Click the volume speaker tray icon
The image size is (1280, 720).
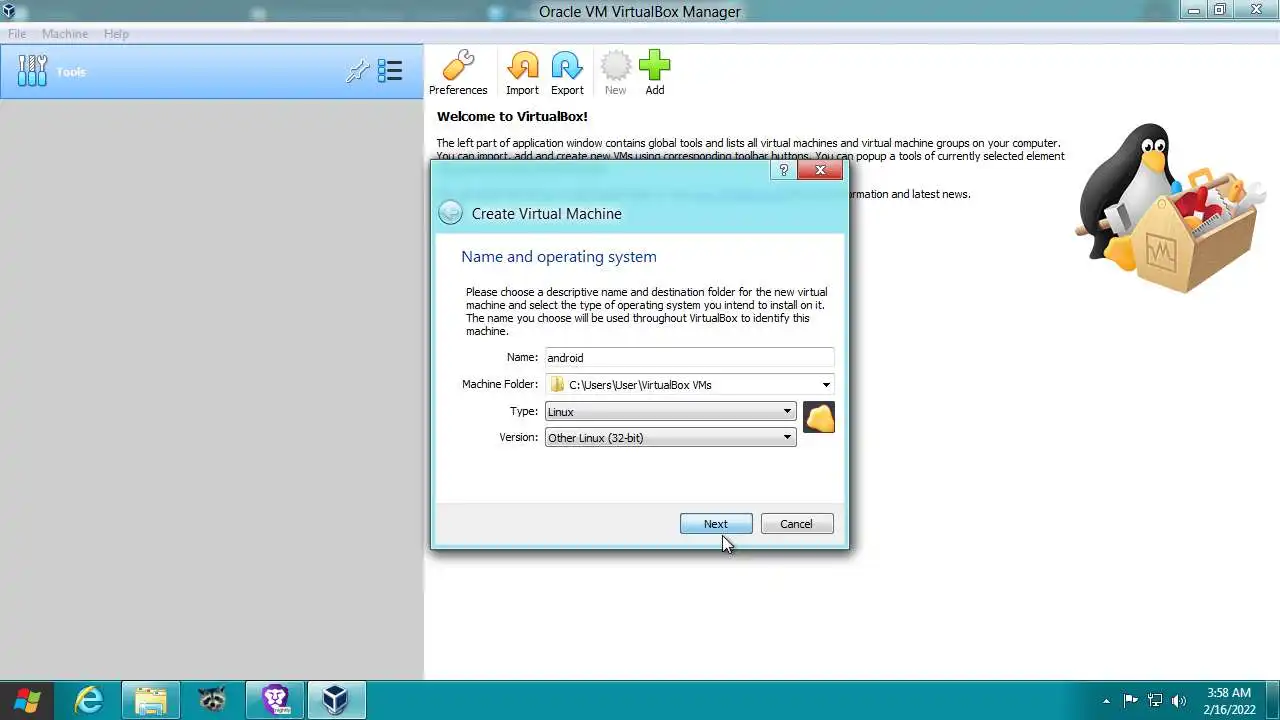[x=1179, y=700]
